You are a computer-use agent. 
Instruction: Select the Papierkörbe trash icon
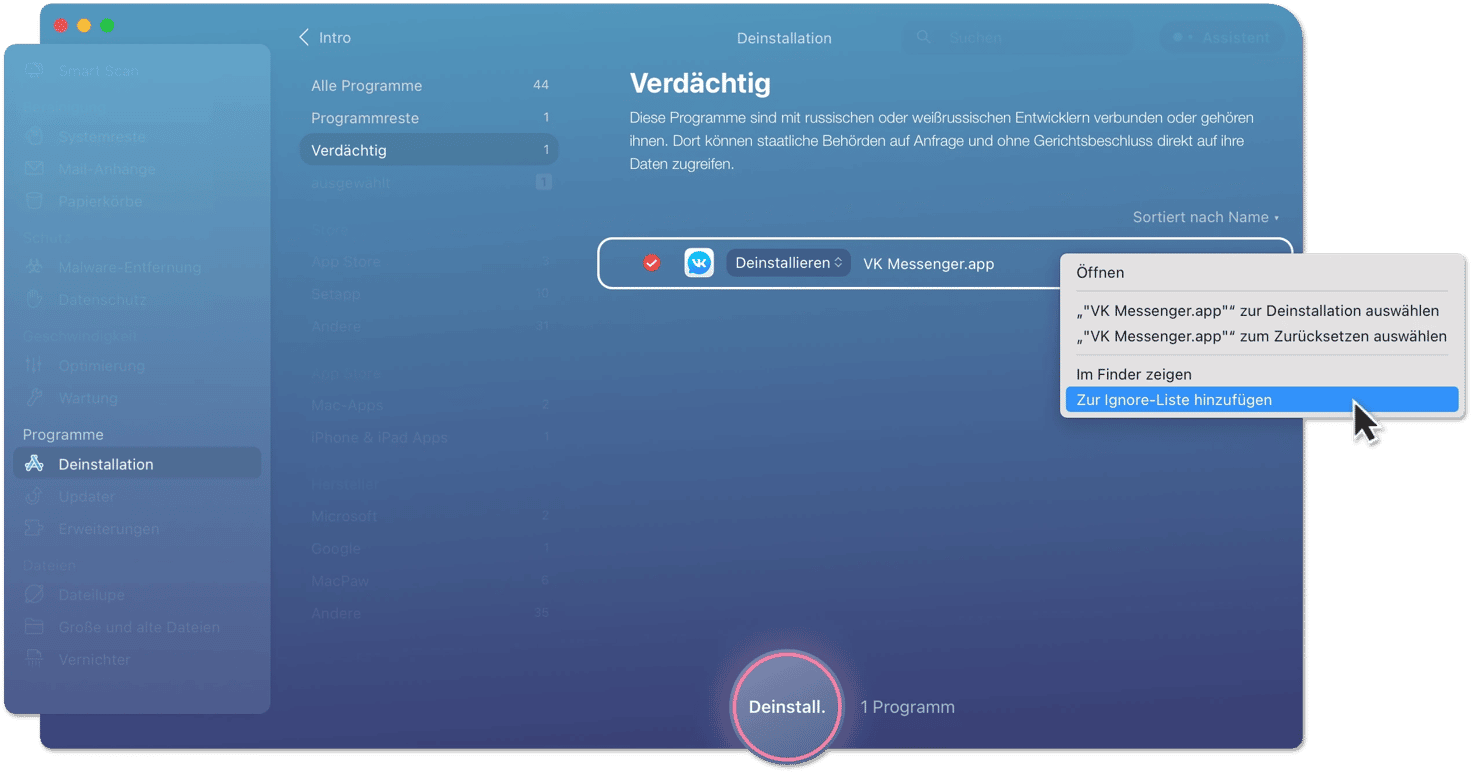pos(35,201)
